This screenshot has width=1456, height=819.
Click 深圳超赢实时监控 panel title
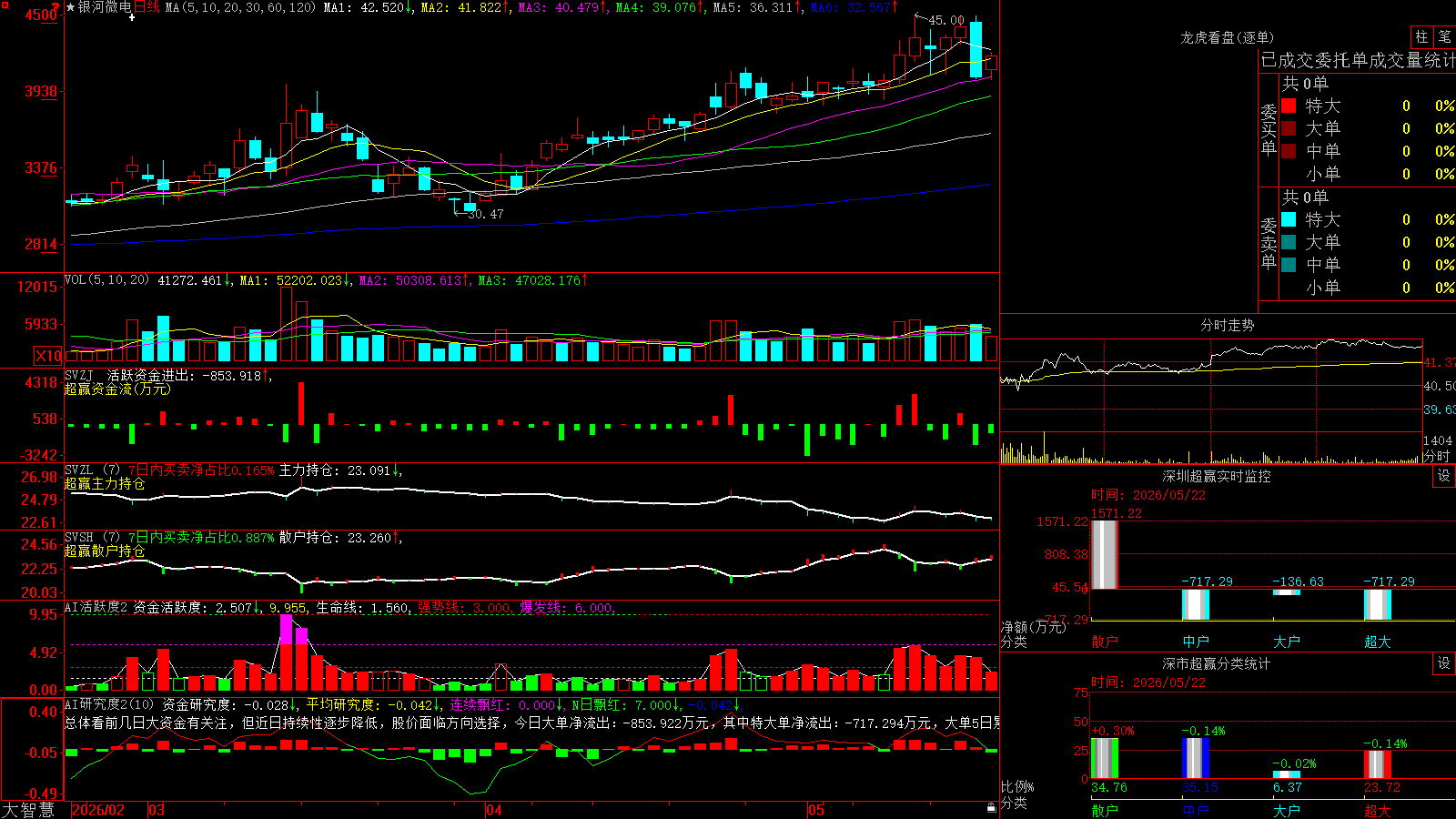tap(1217, 476)
